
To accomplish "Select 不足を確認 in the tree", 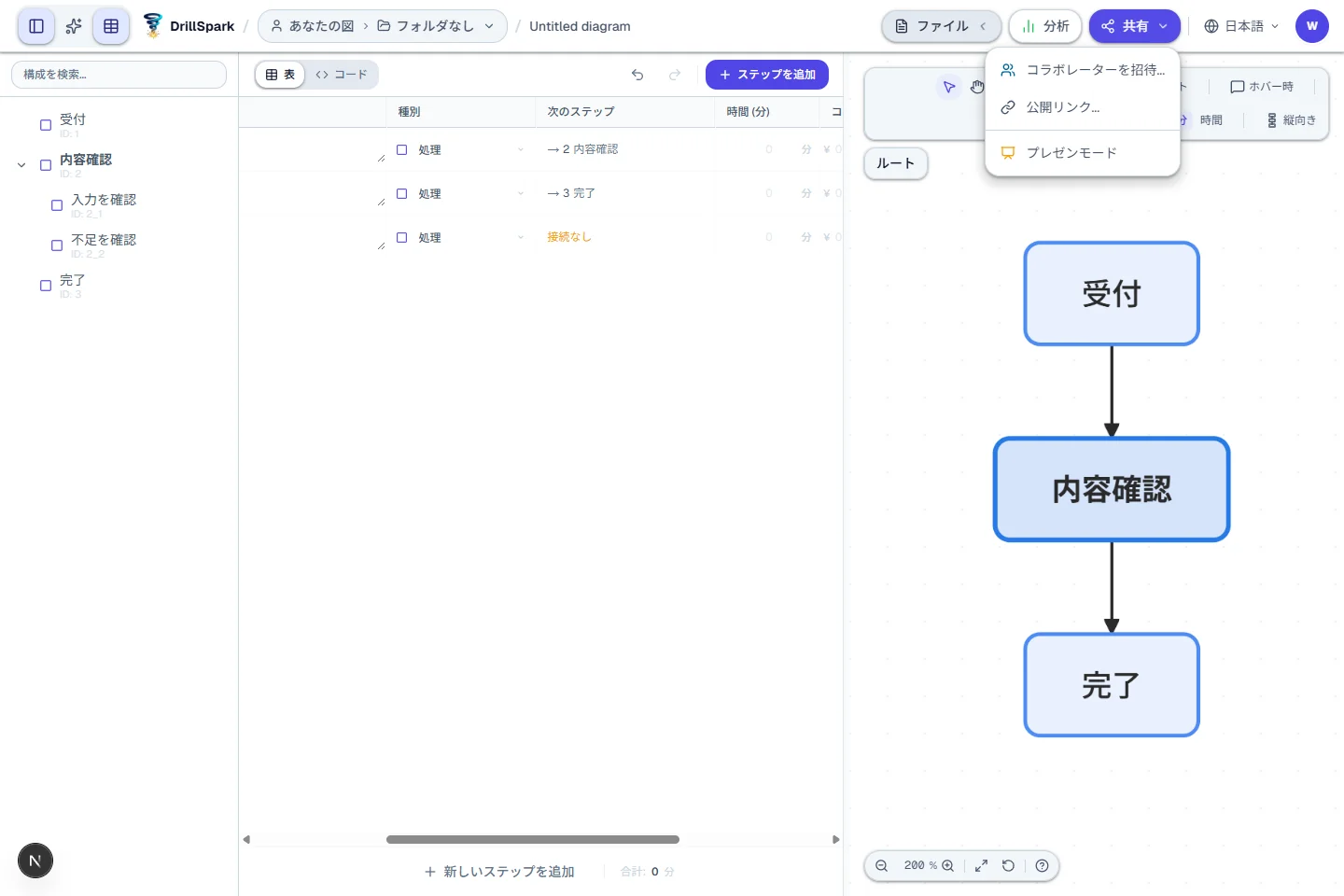I will 104,240.
